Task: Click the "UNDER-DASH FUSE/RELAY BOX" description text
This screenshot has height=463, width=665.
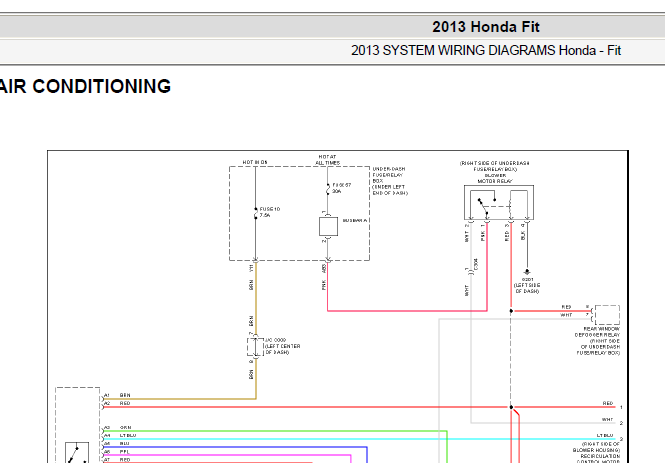Action: 390,181
